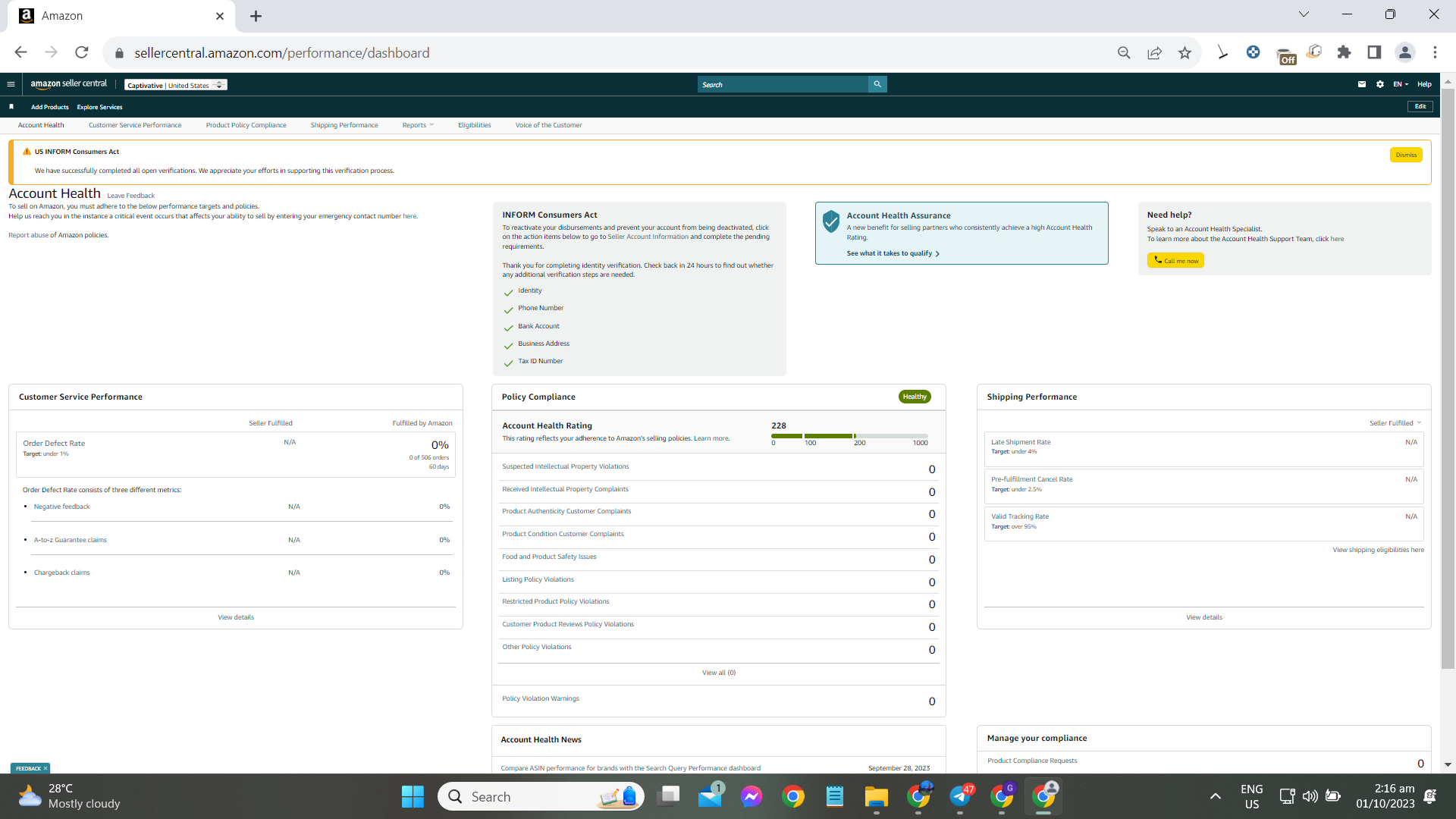Open the Chrome three-dot menu
The image size is (1456, 819).
pos(1435,52)
